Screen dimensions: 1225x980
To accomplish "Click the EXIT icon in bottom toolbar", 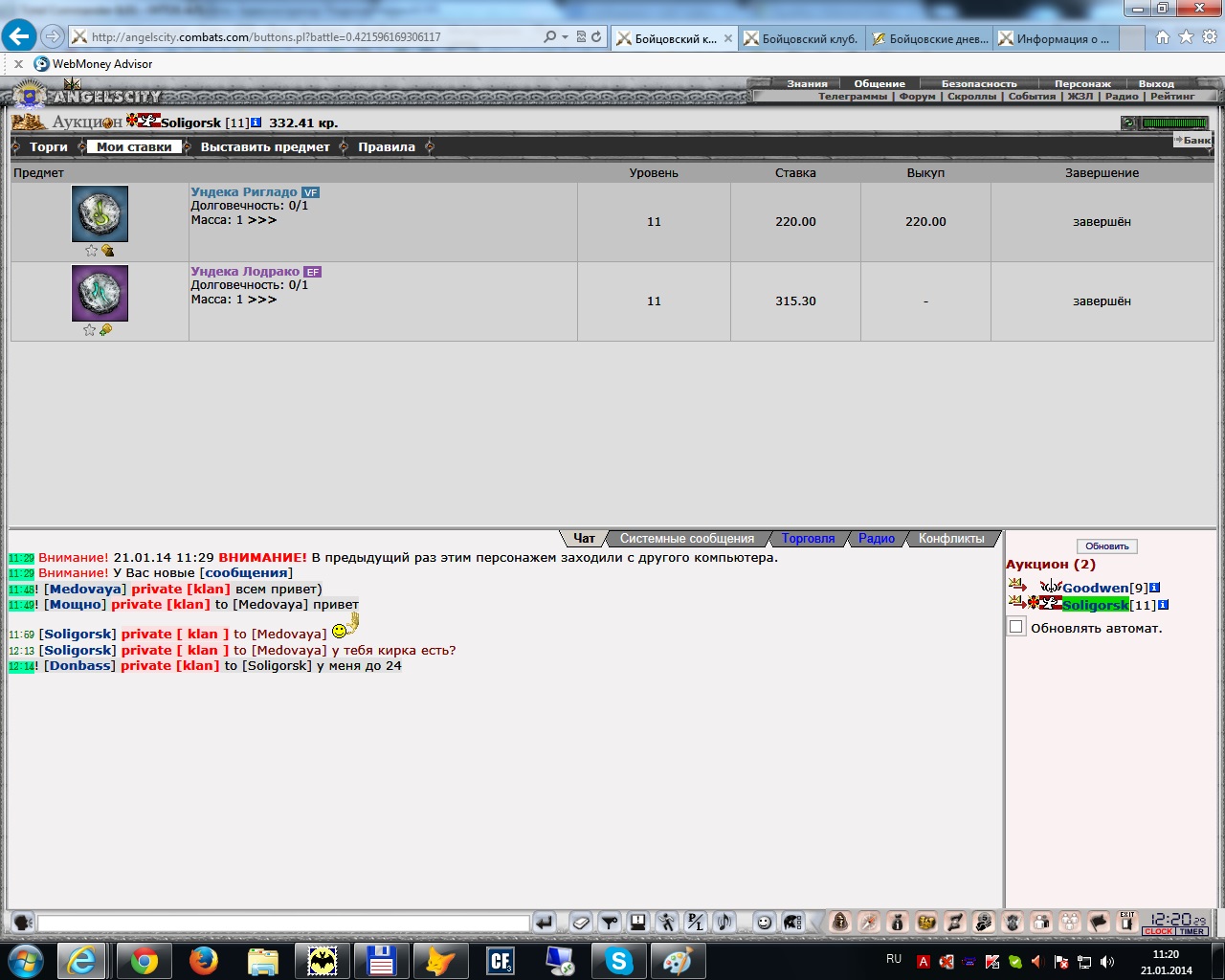I will click(x=1127, y=923).
